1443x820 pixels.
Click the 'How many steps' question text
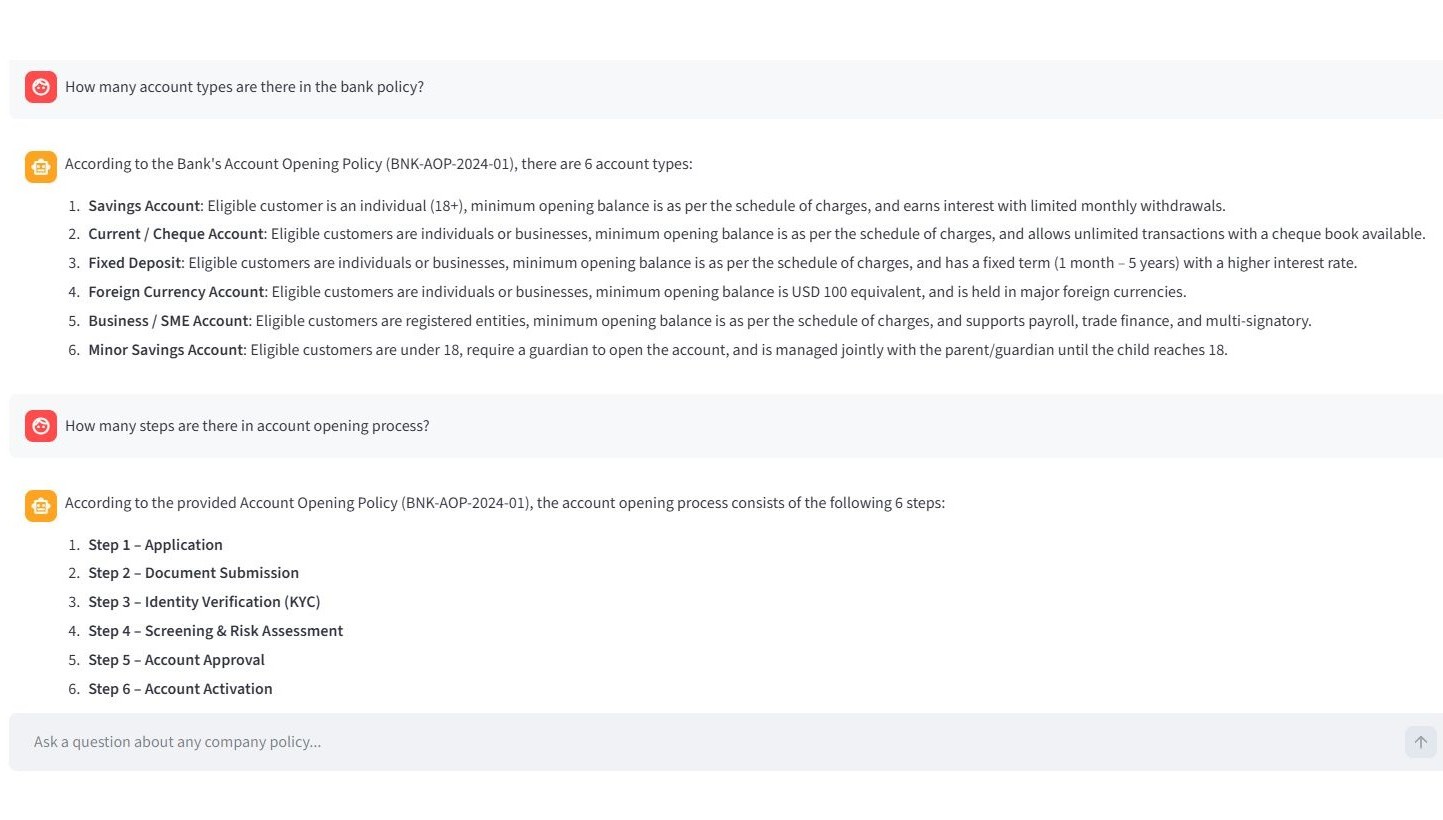[247, 426]
